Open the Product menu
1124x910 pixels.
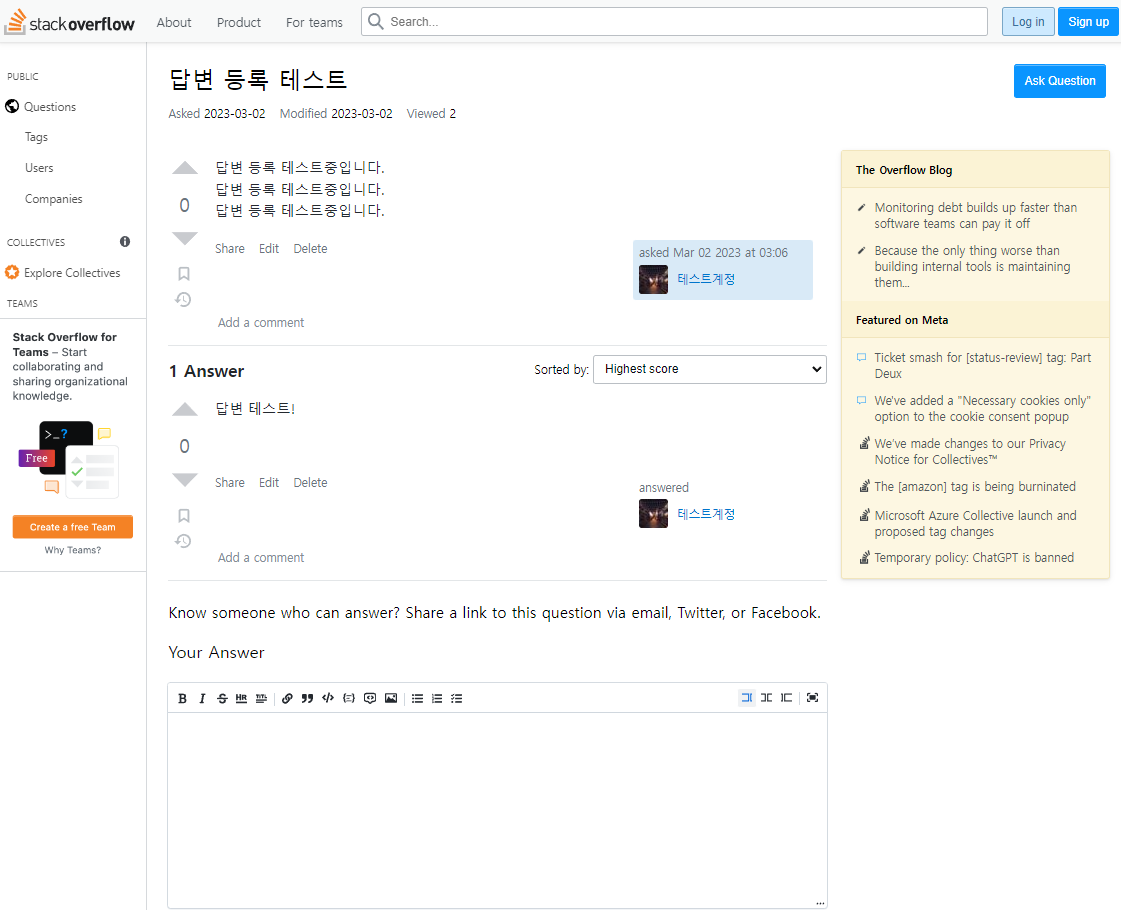pyautogui.click(x=239, y=22)
